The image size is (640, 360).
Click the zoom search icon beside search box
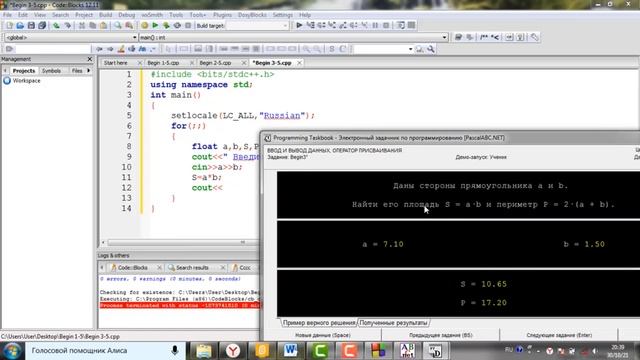coord(419,49)
